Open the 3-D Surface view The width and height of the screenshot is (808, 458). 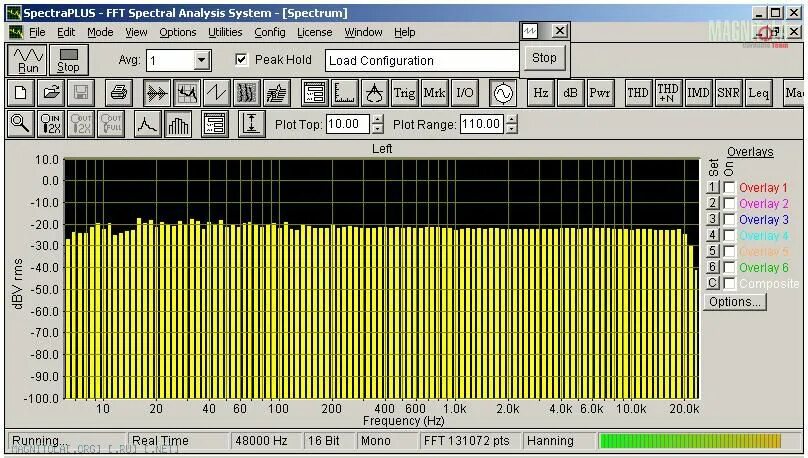276,93
